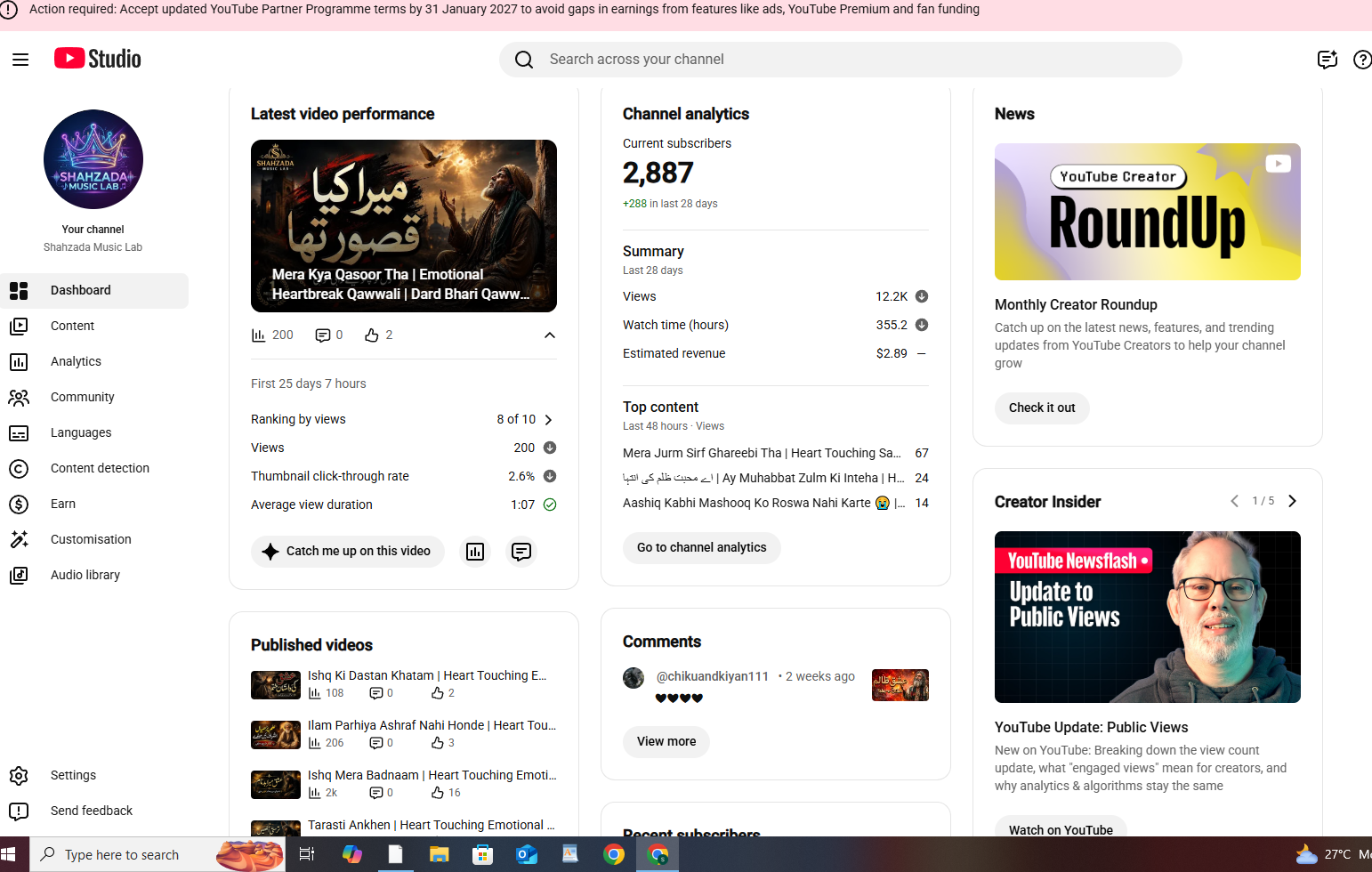Collapse the latest video performance details

coord(550,335)
